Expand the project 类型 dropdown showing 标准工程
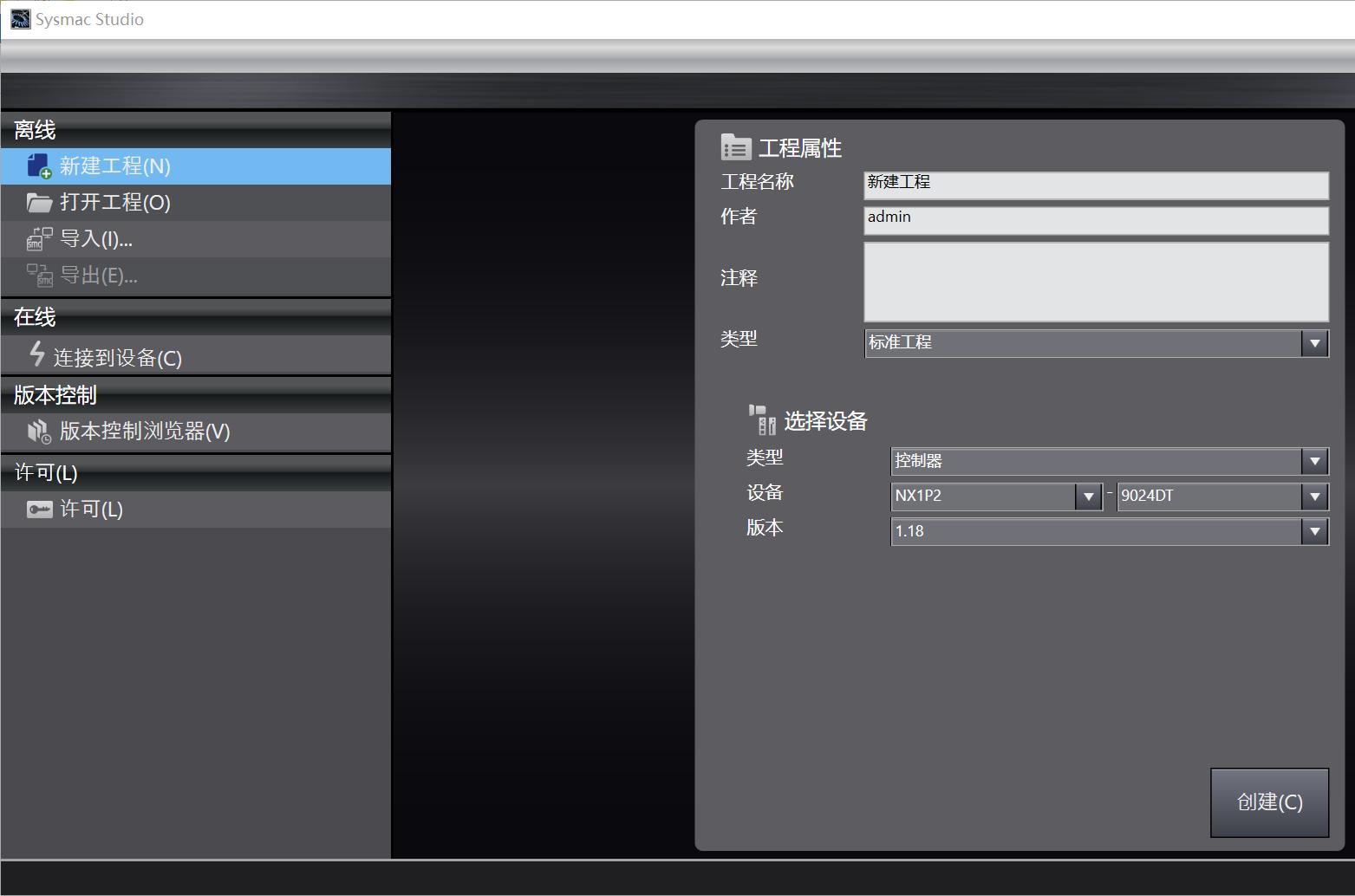 1097,343
